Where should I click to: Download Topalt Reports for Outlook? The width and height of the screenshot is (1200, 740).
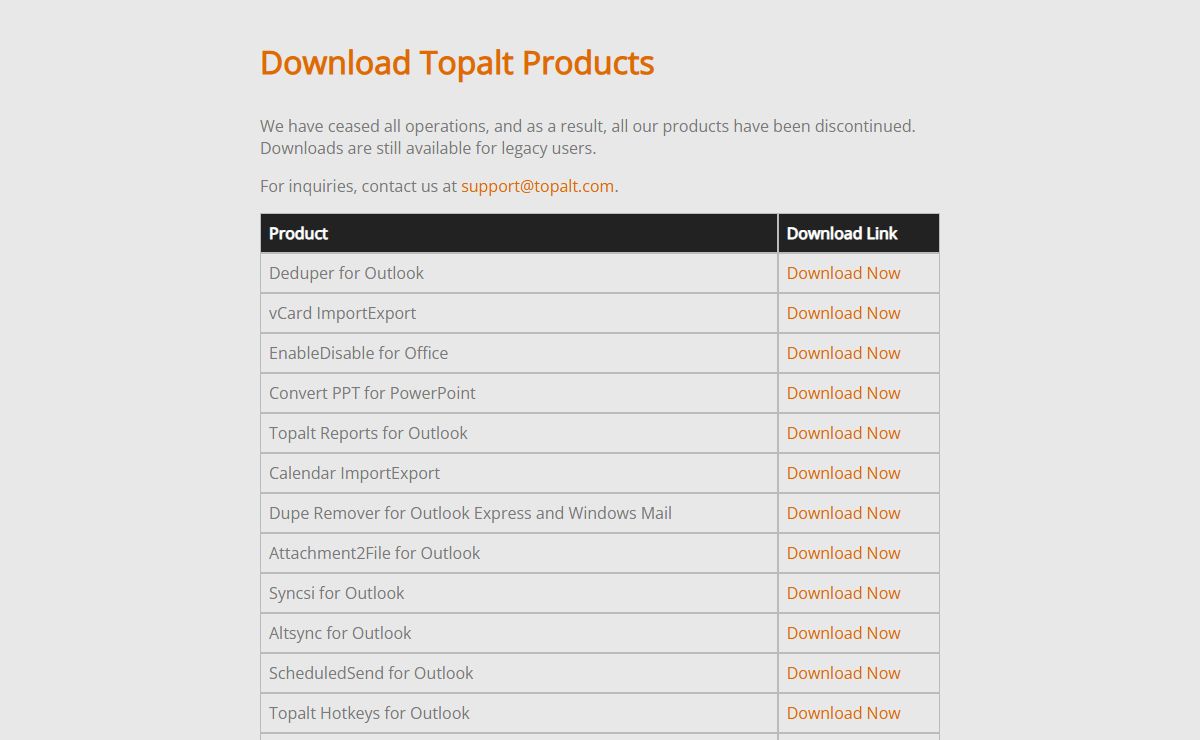[843, 433]
